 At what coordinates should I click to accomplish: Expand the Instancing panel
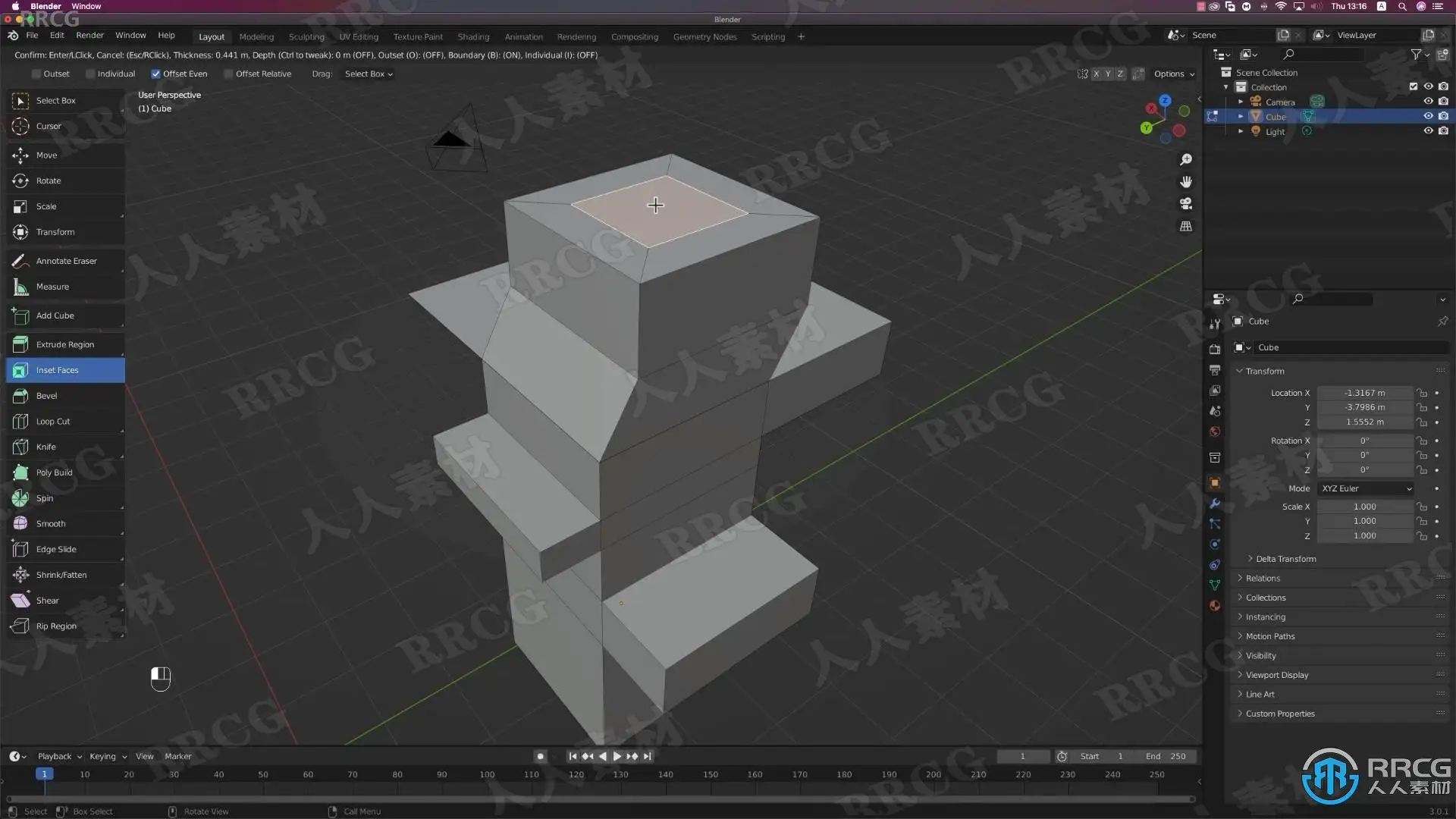(1265, 617)
